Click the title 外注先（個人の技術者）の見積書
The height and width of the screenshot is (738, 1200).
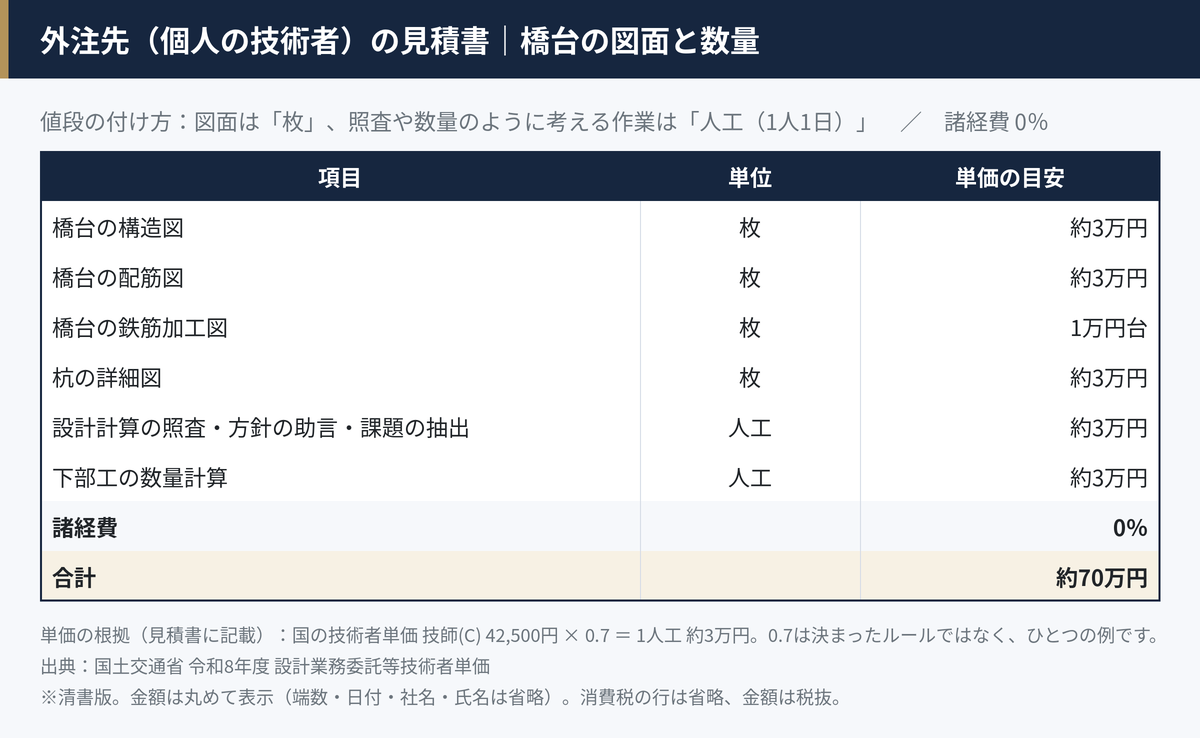coord(265,41)
